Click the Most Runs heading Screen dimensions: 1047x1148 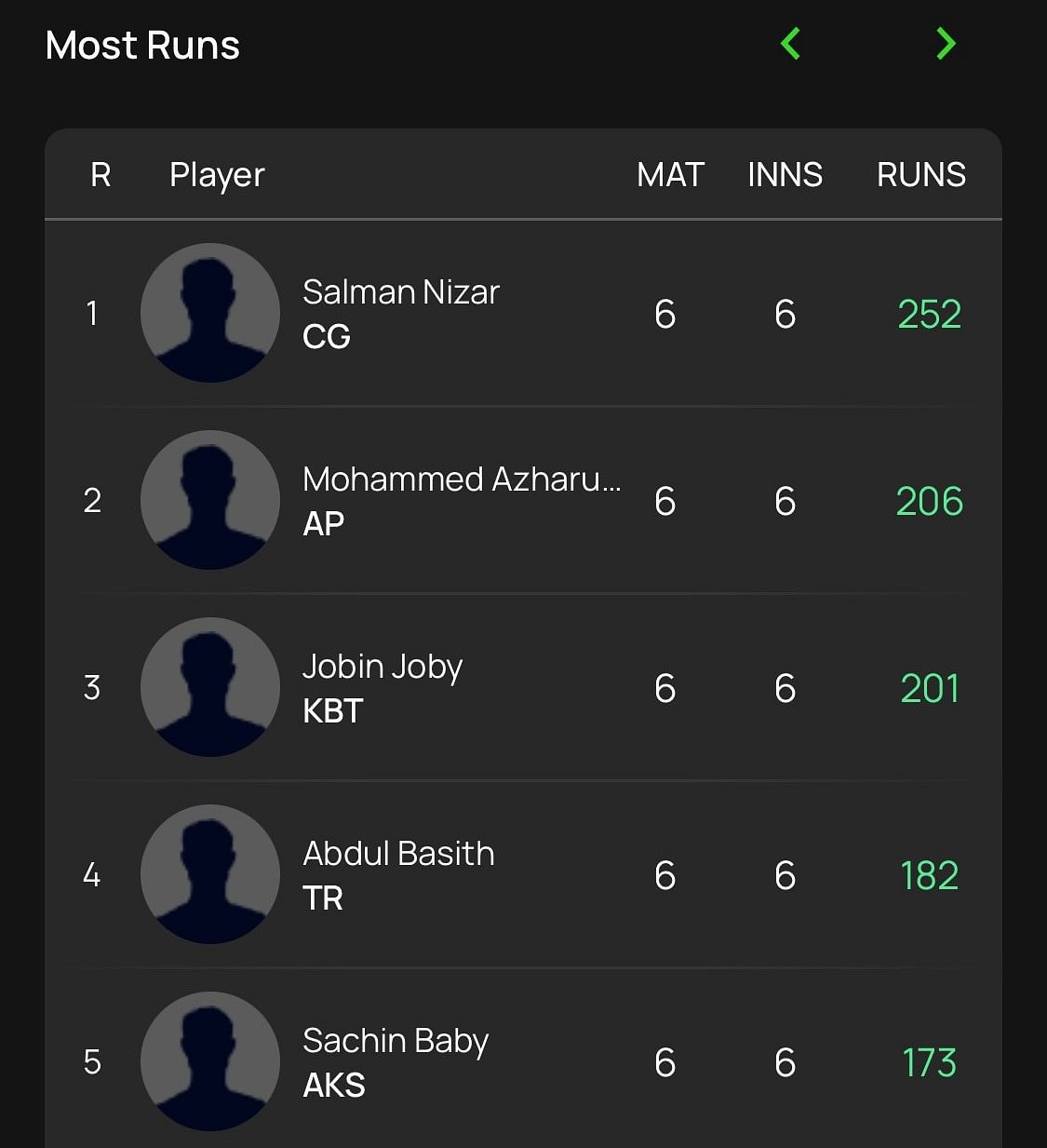(142, 46)
